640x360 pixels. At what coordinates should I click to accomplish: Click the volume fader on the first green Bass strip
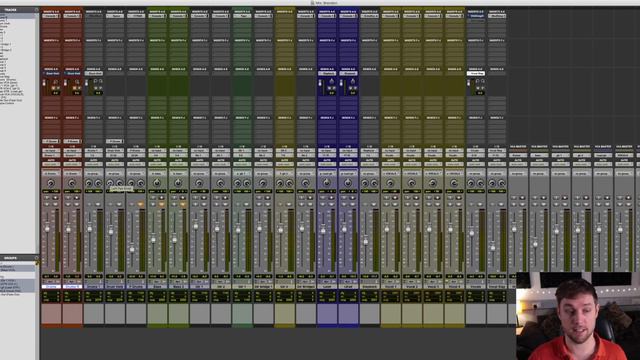(x=153, y=240)
